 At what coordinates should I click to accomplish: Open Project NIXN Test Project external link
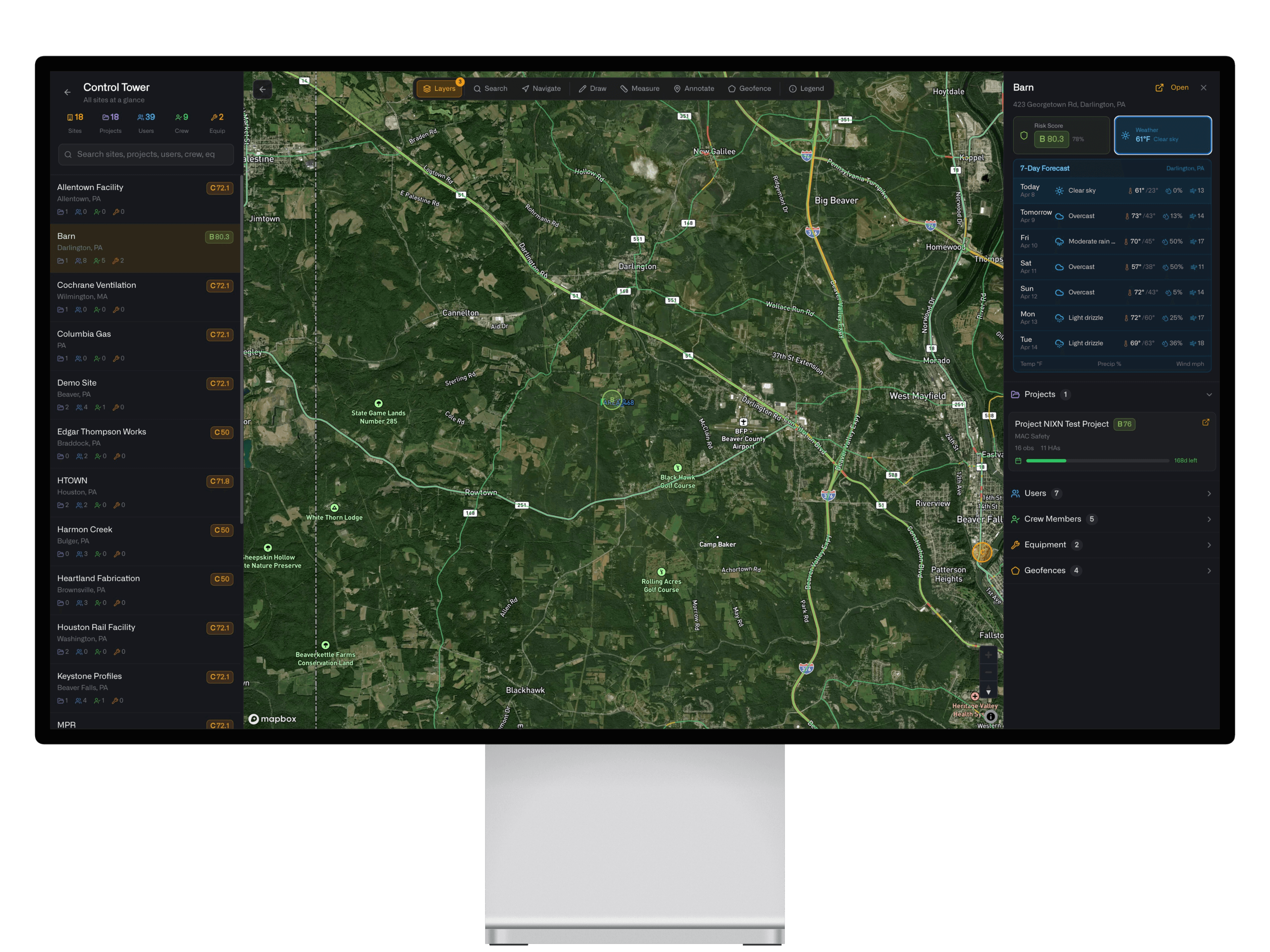point(1206,422)
